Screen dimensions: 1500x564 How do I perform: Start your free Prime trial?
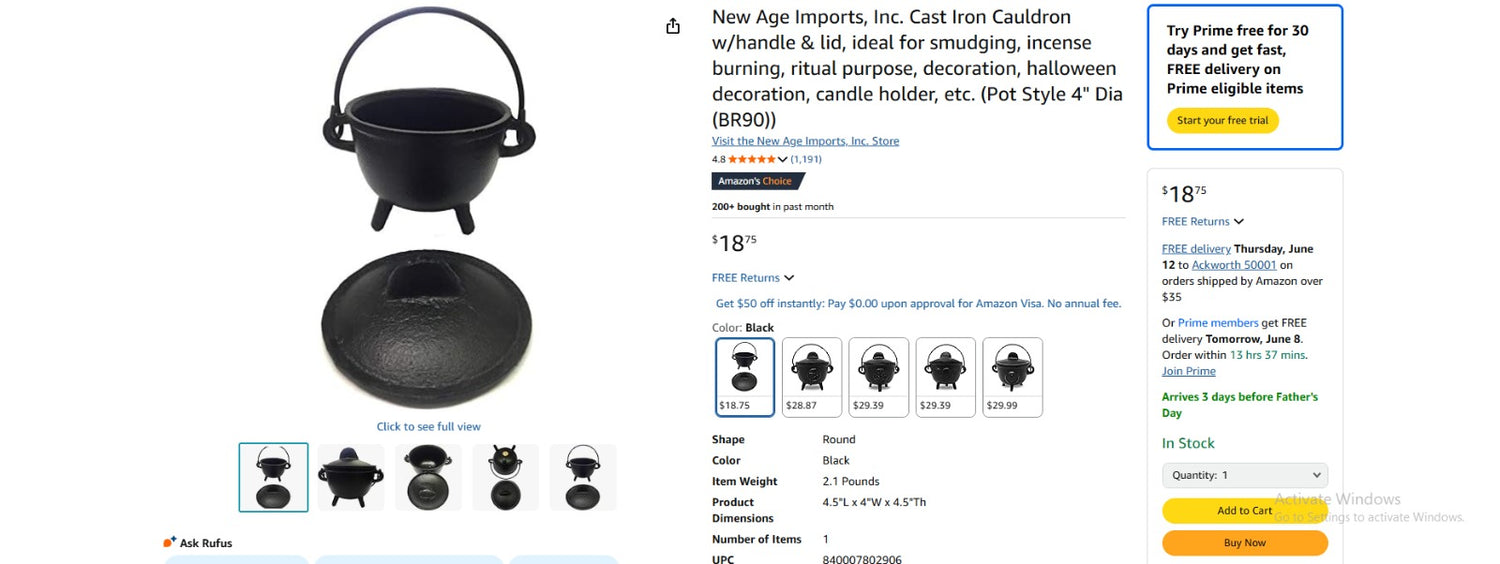1222,121
